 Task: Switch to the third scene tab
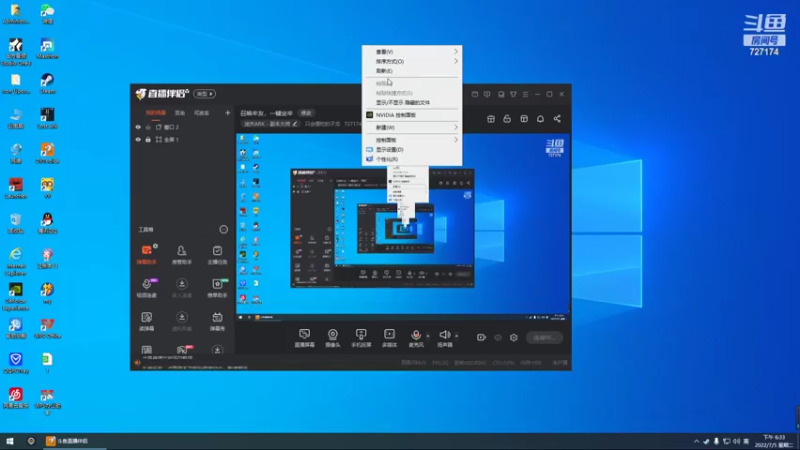(202, 113)
